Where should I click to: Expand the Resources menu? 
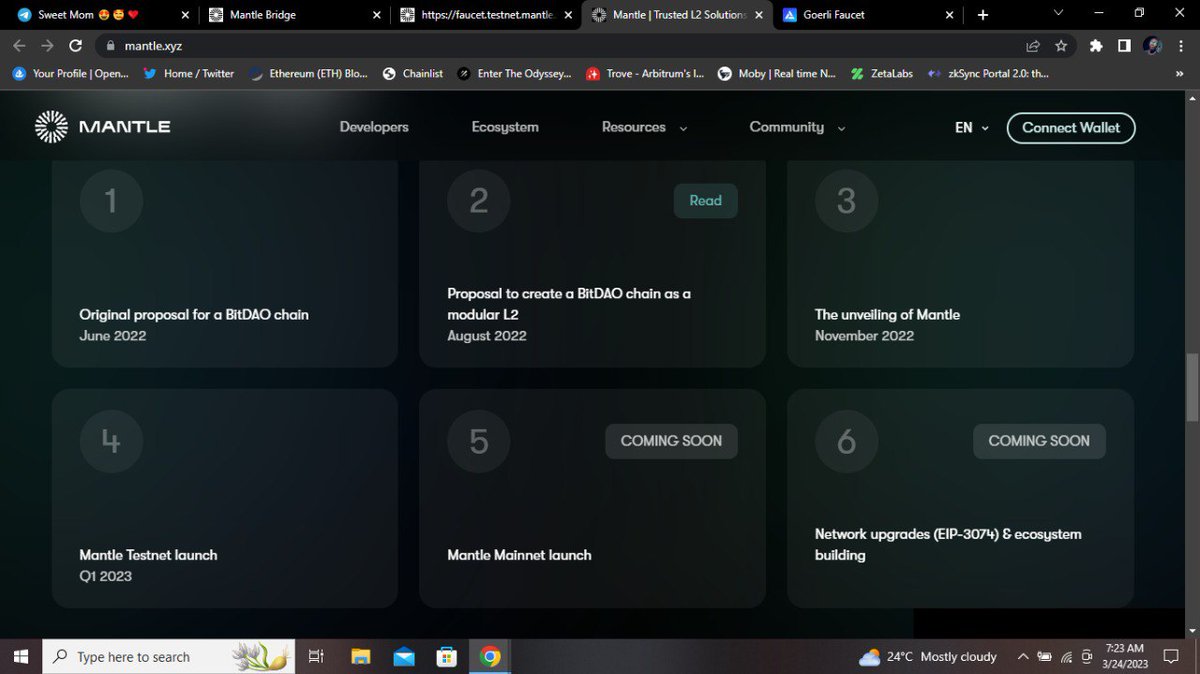645,127
